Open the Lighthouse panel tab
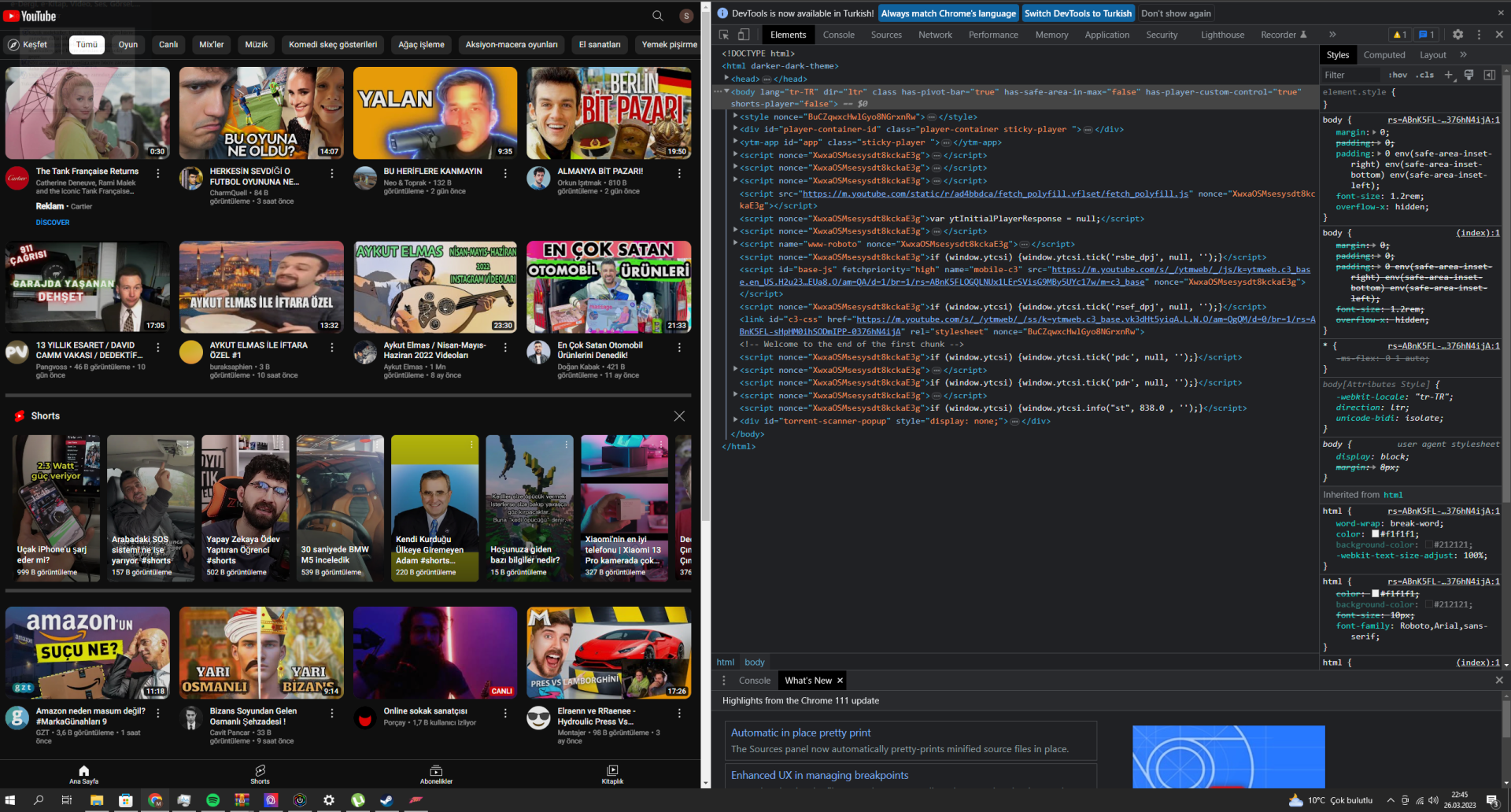The width and height of the screenshot is (1511, 812). (x=1222, y=35)
